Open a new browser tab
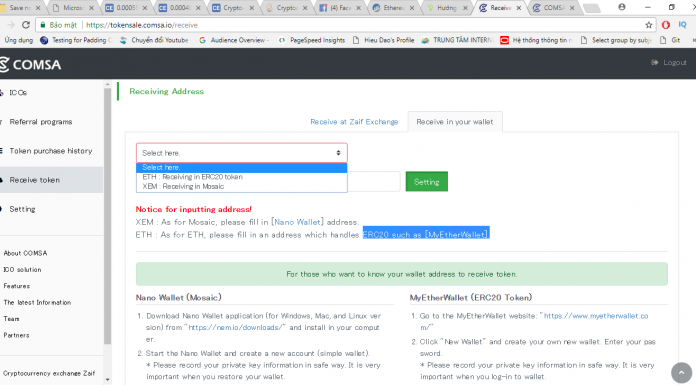Screen dimensions: 696x385 [591, 8]
